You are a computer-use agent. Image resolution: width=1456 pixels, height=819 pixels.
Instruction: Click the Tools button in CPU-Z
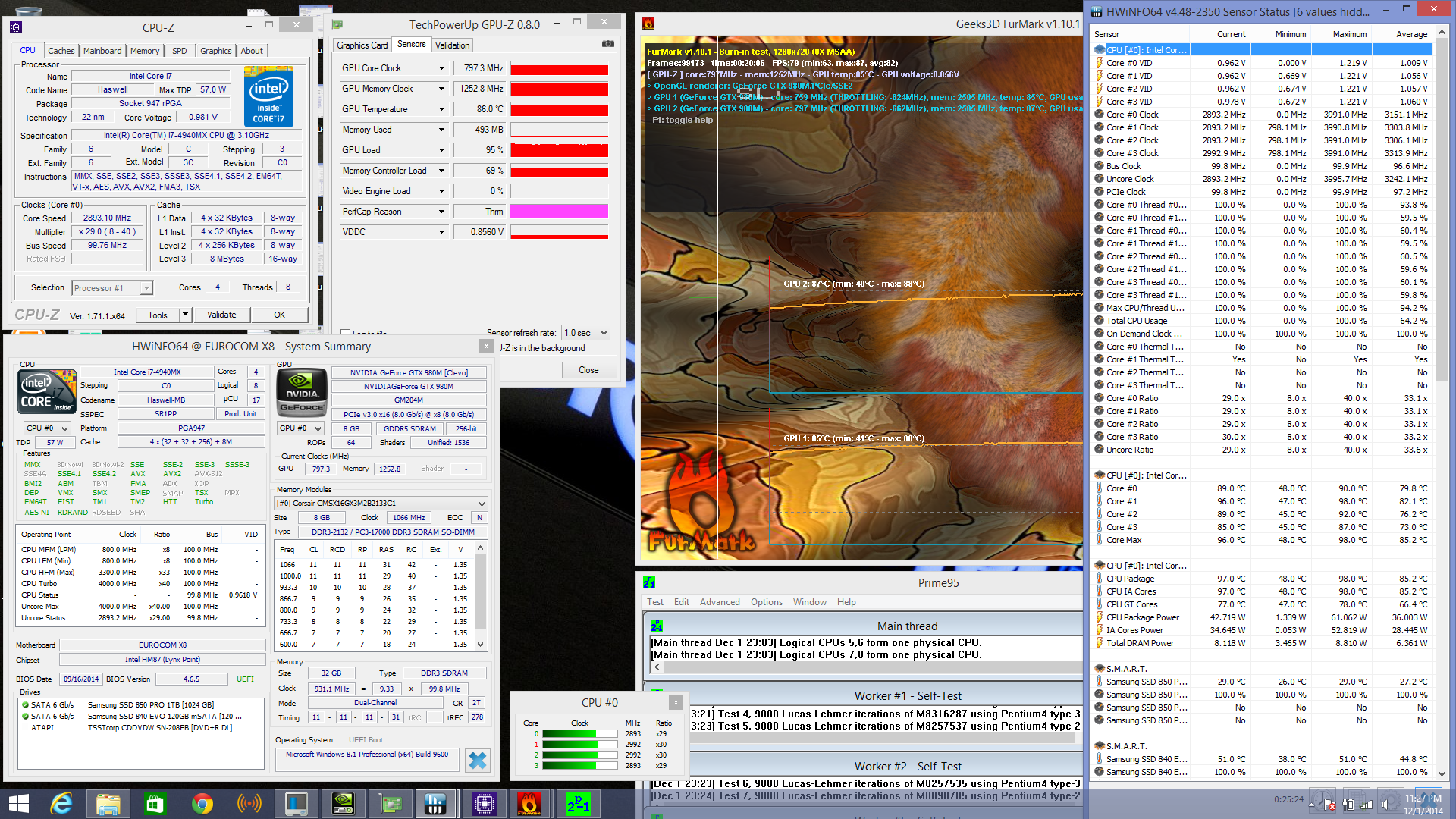coord(158,315)
